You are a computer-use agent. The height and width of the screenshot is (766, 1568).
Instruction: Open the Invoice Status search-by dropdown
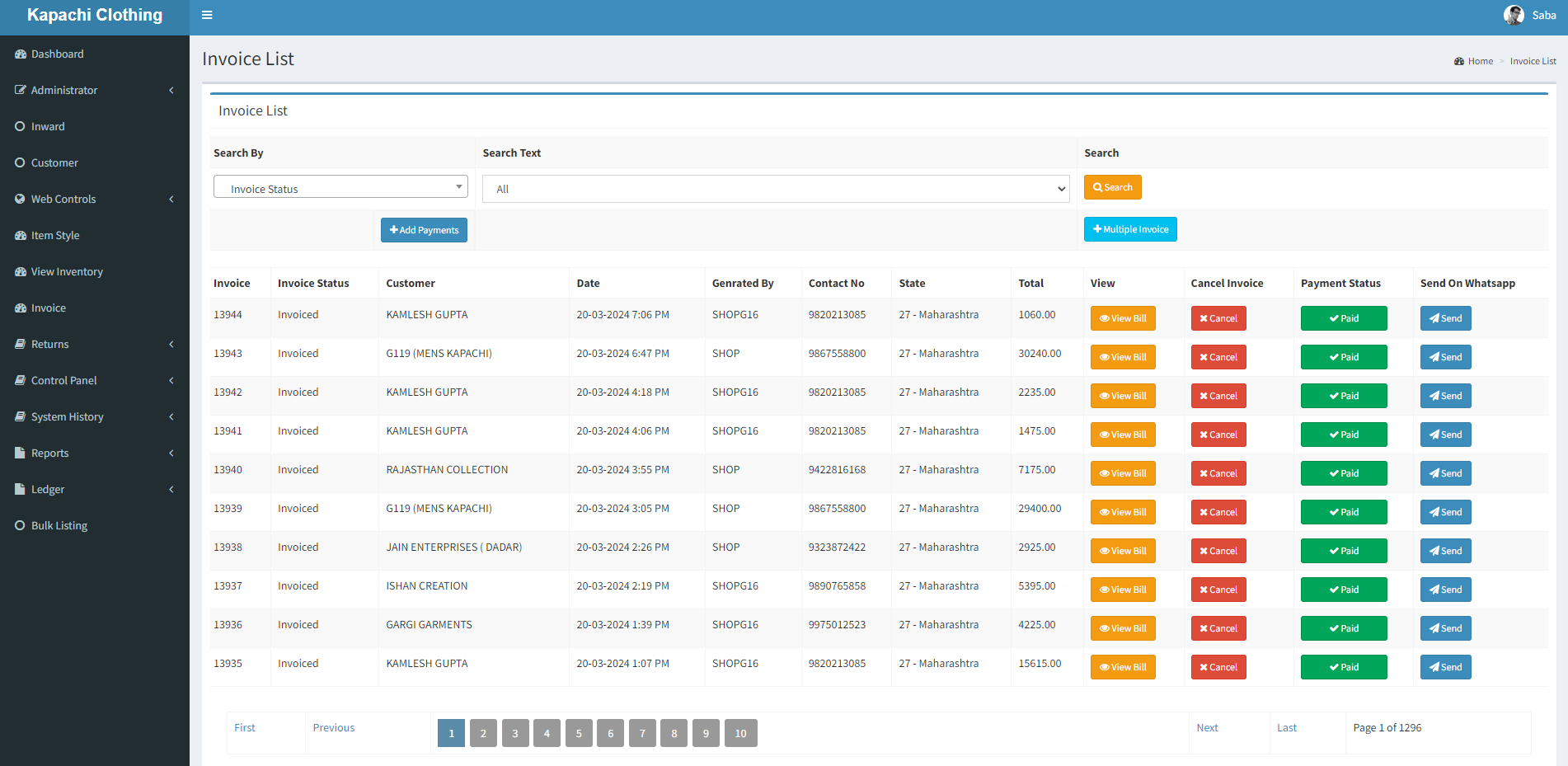[340, 187]
